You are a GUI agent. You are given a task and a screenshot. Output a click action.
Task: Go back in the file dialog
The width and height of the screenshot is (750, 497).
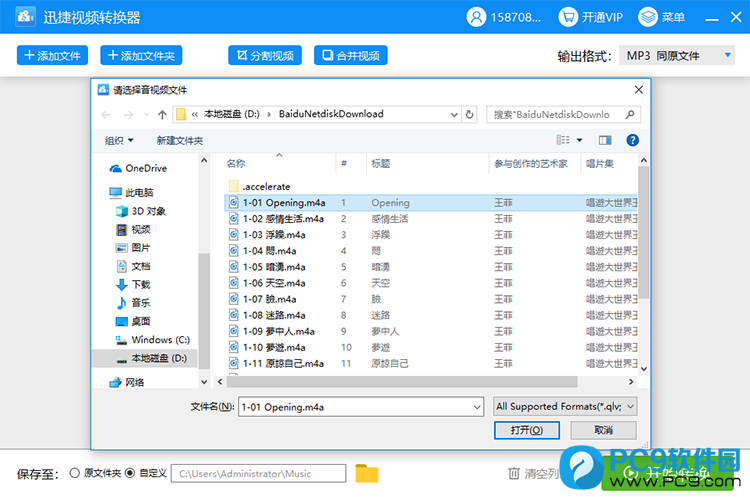(x=106, y=115)
